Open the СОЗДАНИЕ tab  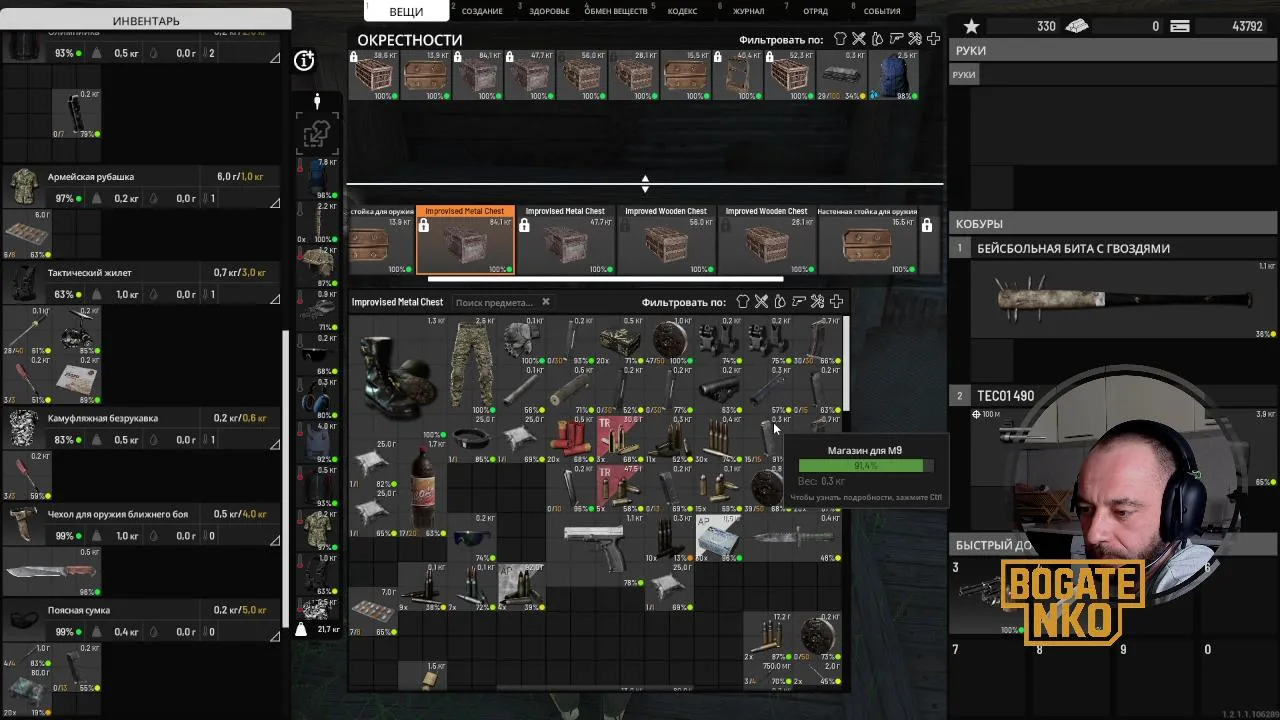point(482,11)
